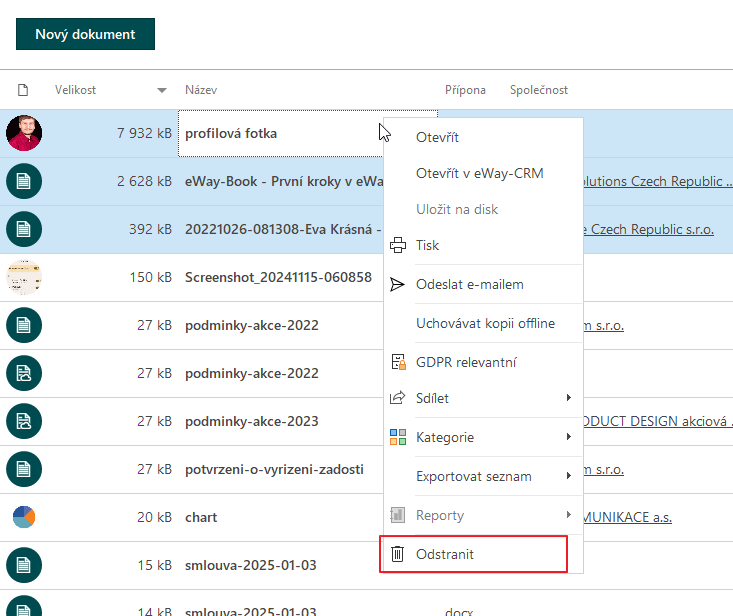Open the KOMUNIKACE a.s. company link
Image resolution: width=733 pixels, height=616 pixels.
tap(627, 517)
